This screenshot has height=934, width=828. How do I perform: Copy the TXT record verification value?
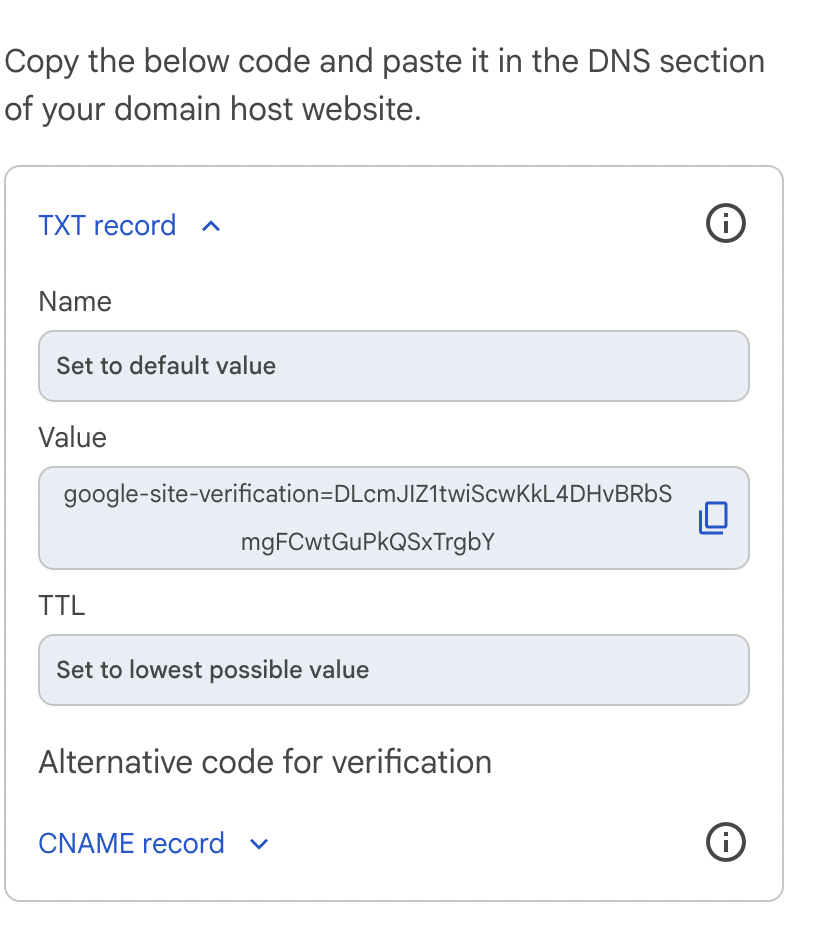coord(713,517)
